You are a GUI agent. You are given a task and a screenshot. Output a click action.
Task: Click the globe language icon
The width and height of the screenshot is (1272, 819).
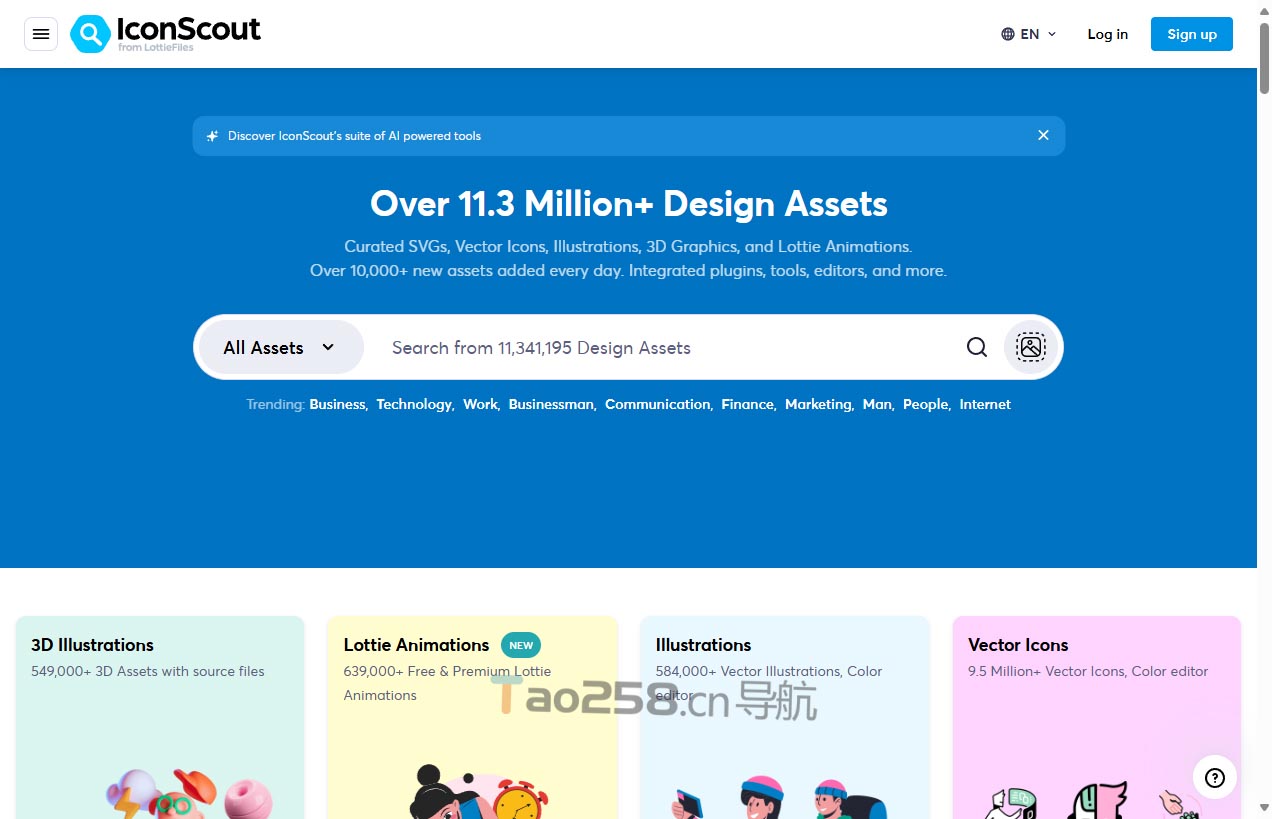click(x=1008, y=34)
